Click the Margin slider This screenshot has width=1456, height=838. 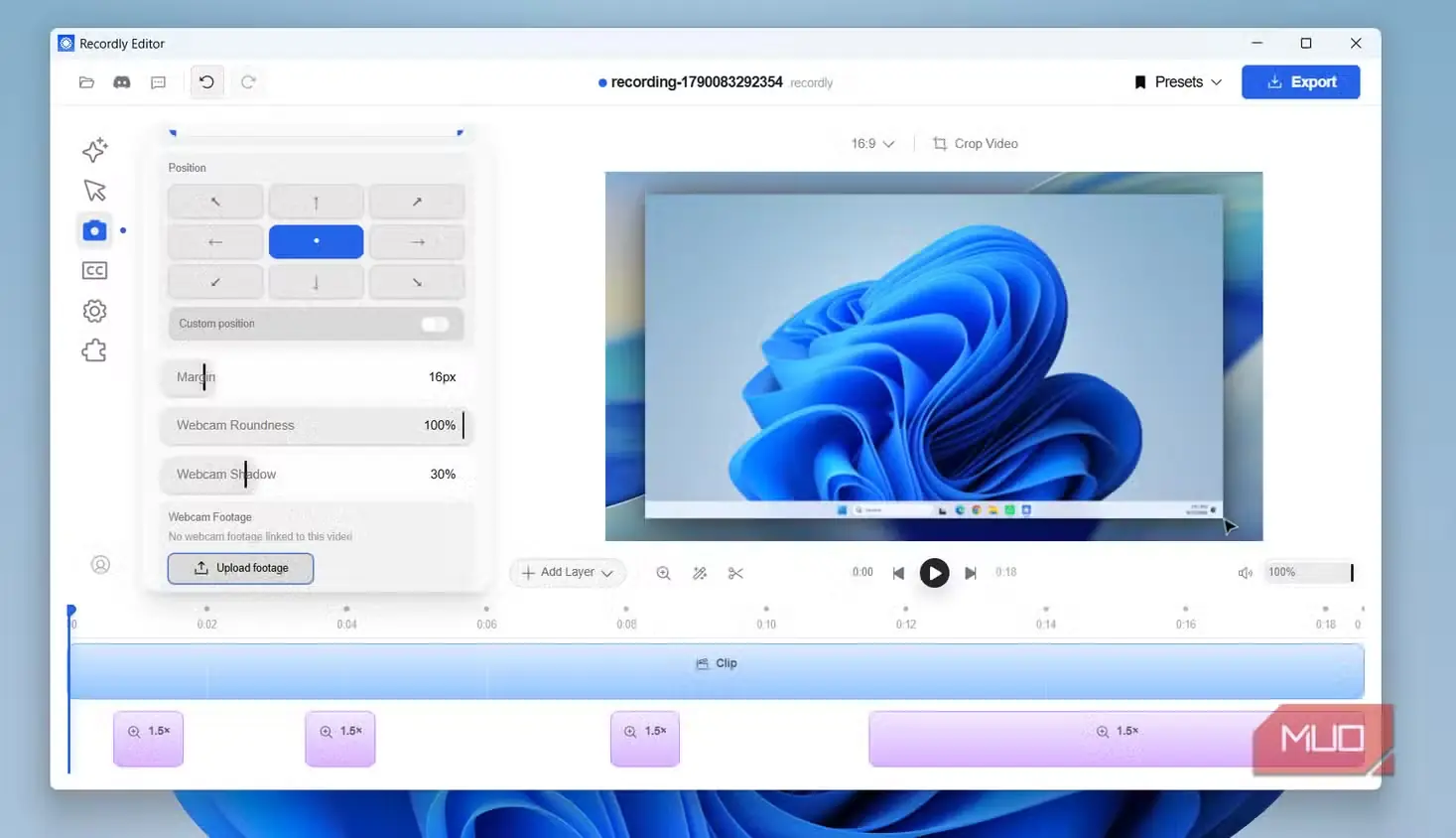[316, 377]
